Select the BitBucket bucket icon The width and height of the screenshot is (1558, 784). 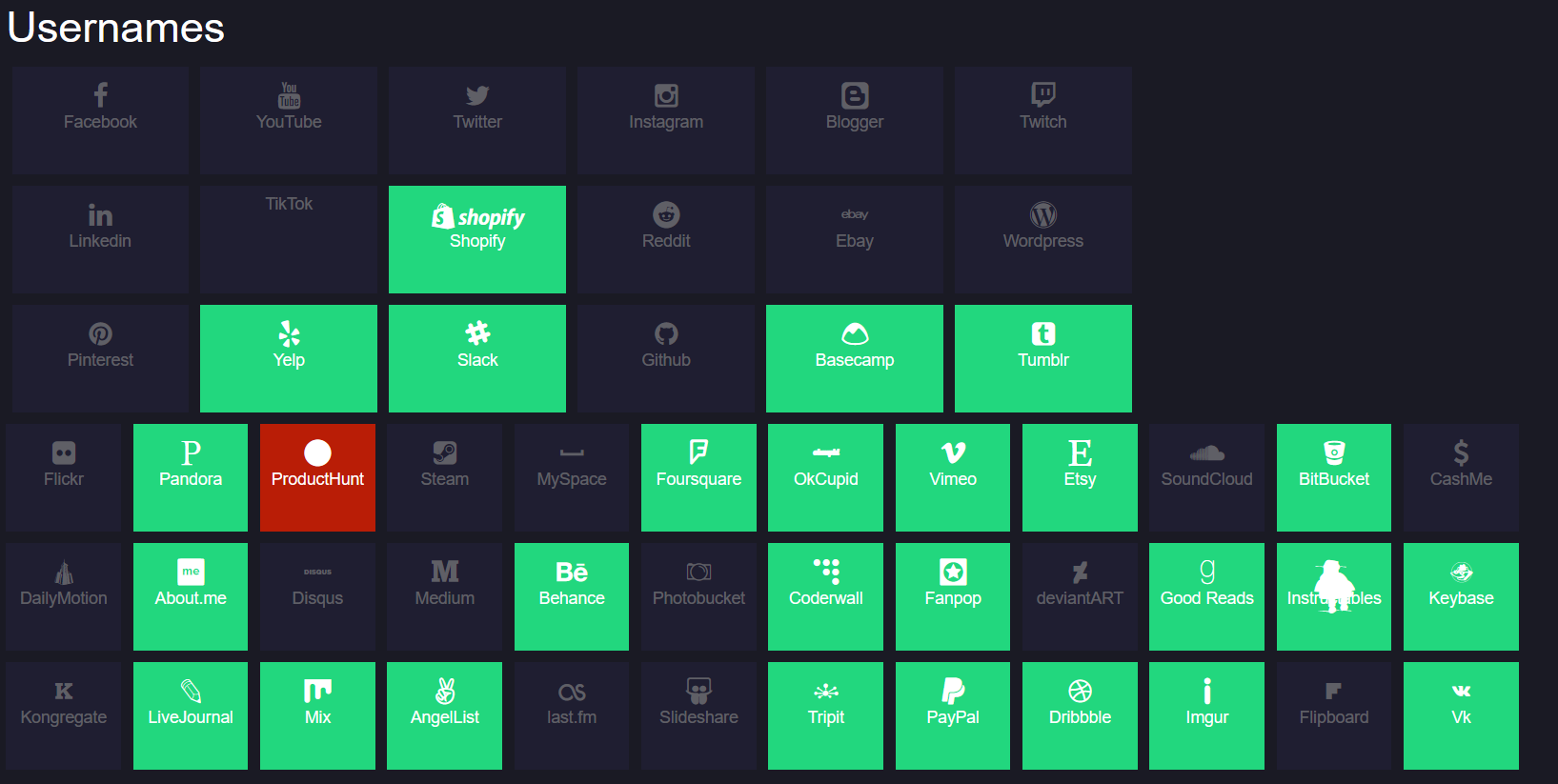(1334, 452)
